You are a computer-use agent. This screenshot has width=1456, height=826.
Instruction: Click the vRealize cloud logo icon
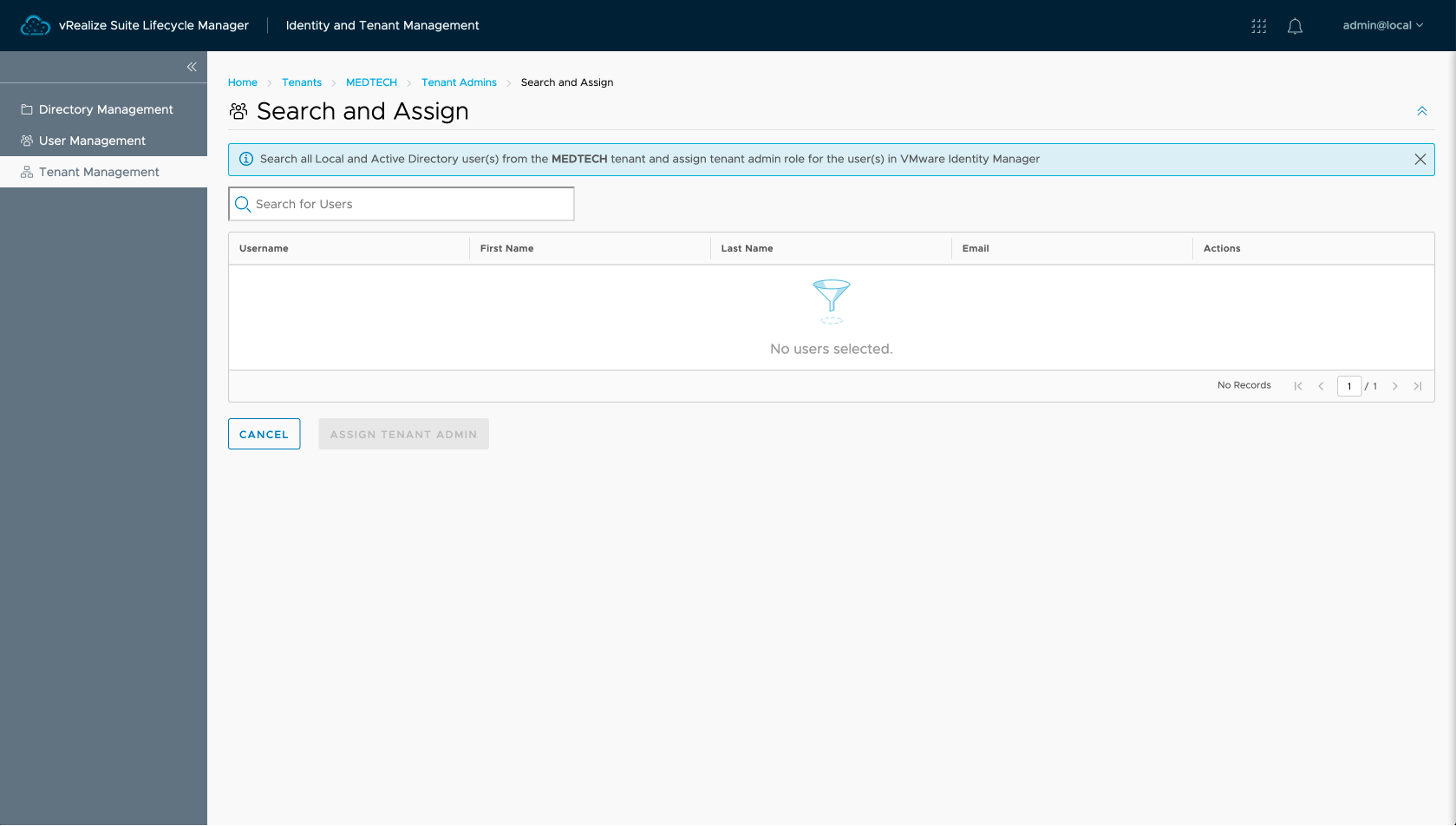click(35, 26)
